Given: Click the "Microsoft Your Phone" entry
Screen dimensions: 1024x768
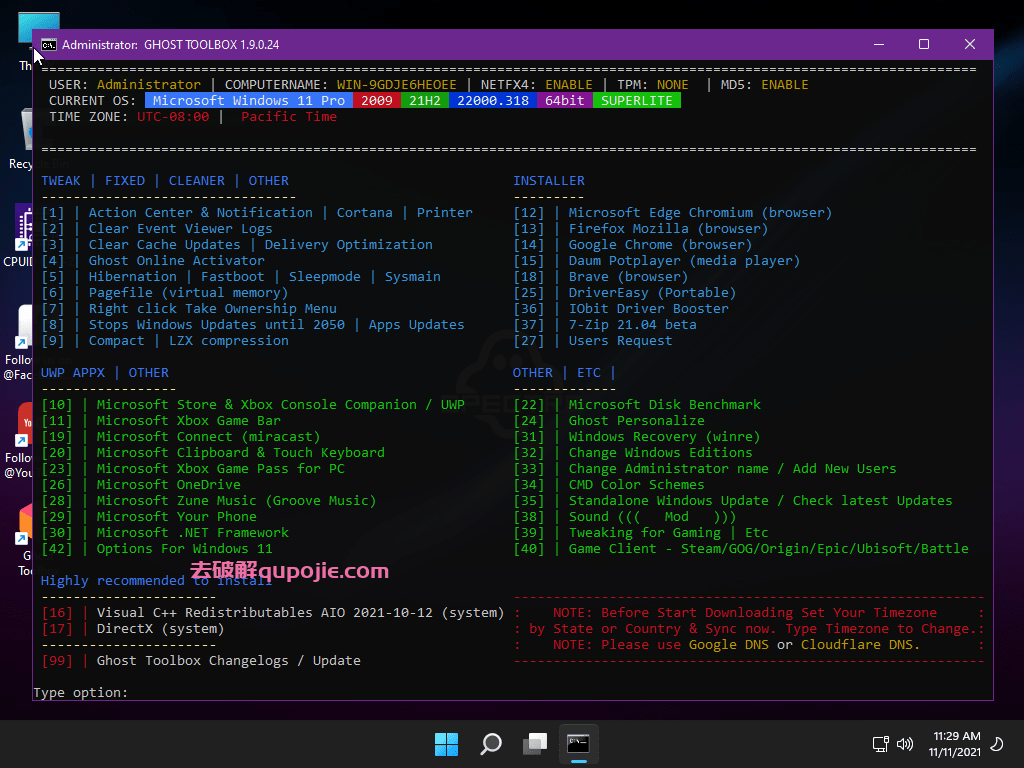Looking at the screenshot, I should 176,517.
